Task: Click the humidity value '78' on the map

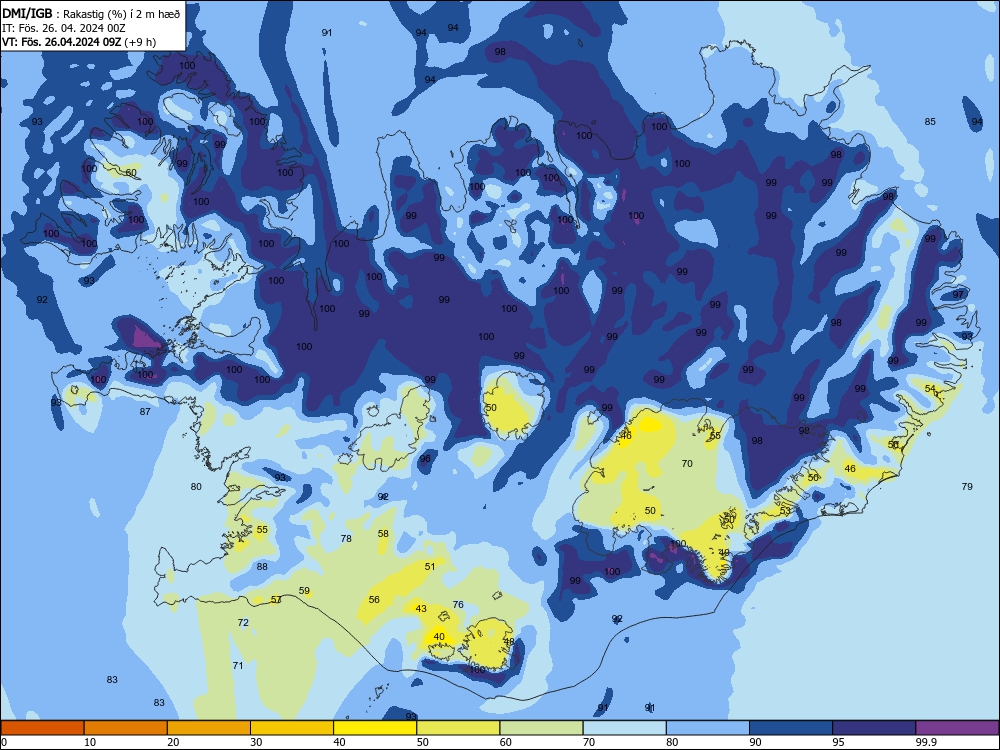Action: tap(346, 538)
